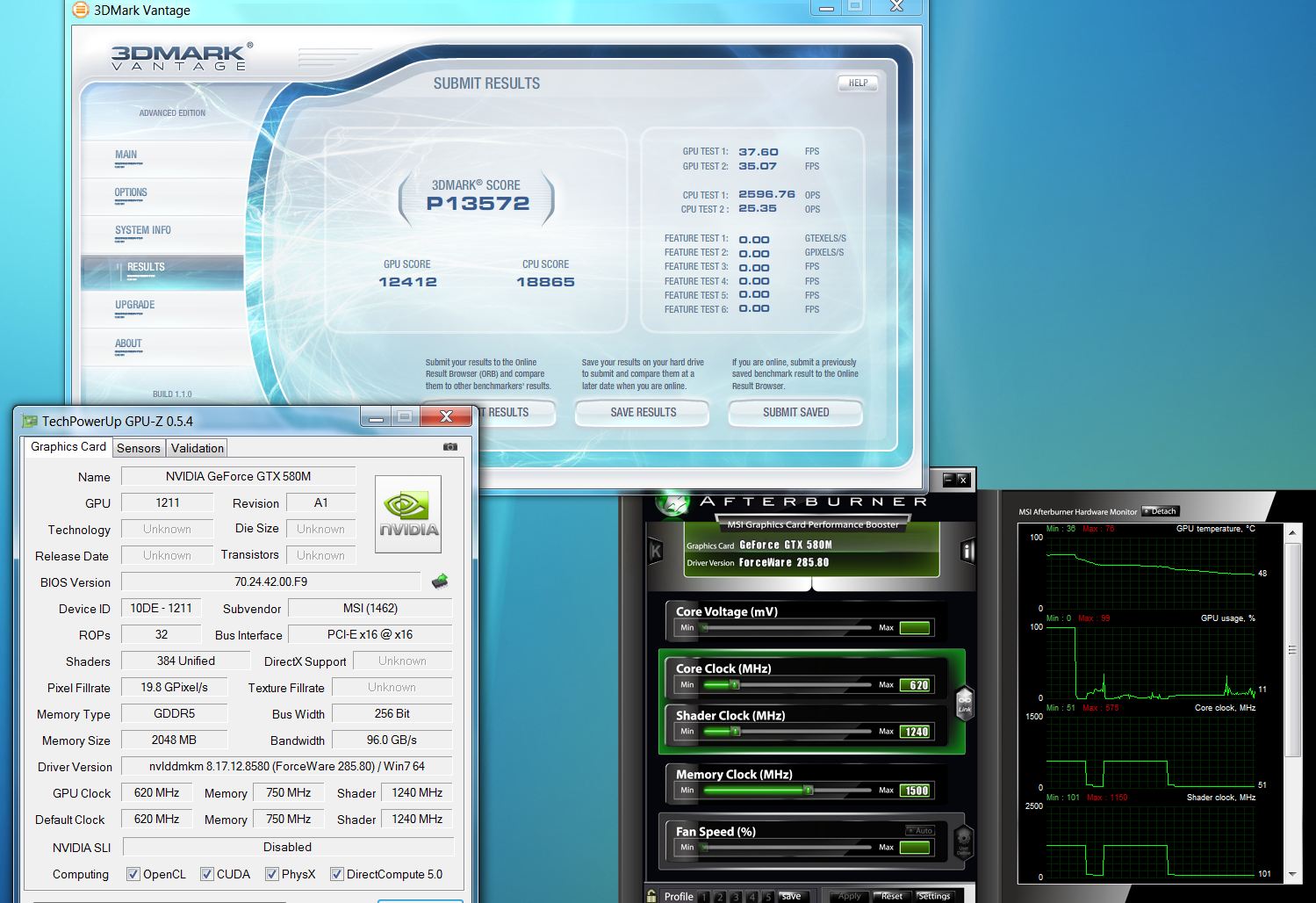Open MAIN section in 3DMark Vantage
This screenshot has height=903, width=1316.
(x=162, y=158)
